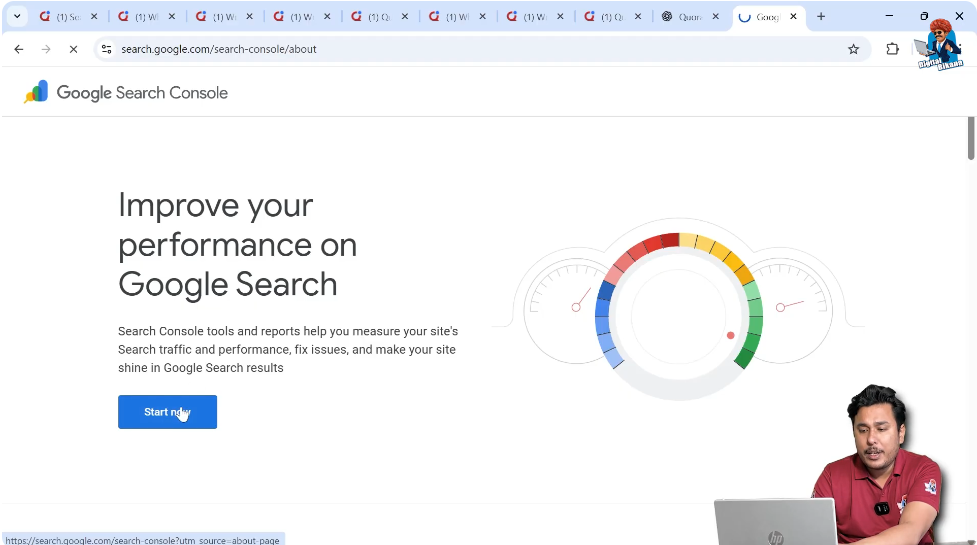This screenshot has height=545, width=977.
Task: Click the "Search Console tools and reports" paragraph
Action: 288,349
